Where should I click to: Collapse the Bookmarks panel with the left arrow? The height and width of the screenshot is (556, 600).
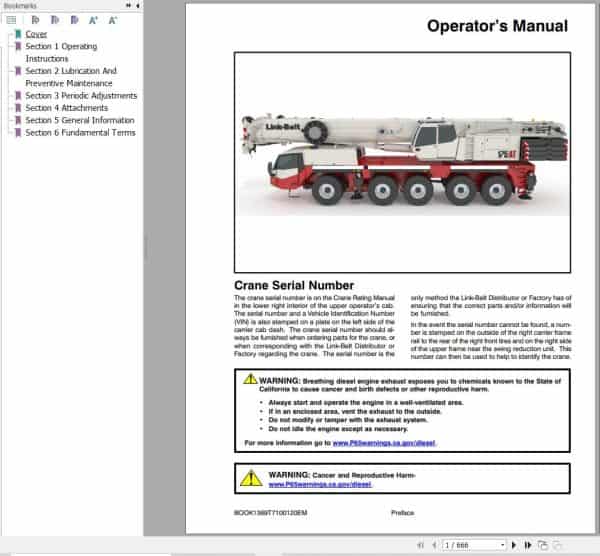coord(137,5)
